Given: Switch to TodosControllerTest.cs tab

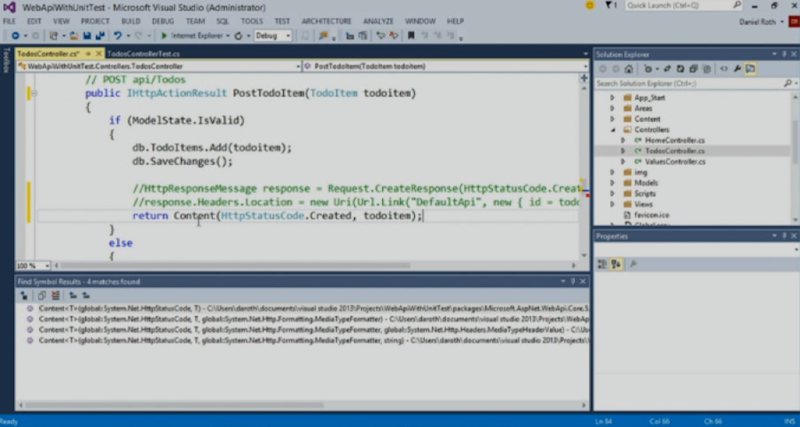Looking at the screenshot, I should click(x=143, y=54).
